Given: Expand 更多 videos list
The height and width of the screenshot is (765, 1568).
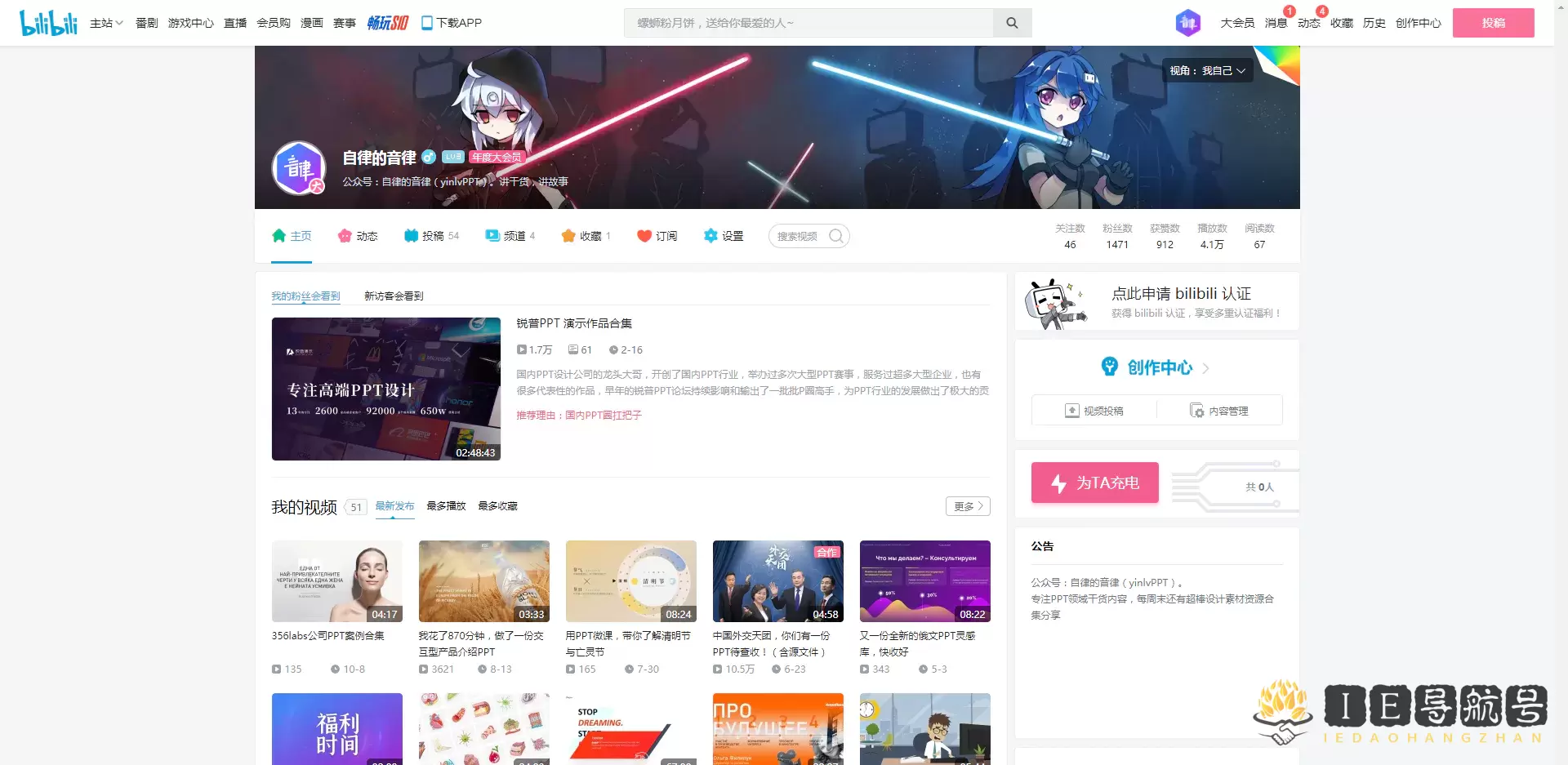Looking at the screenshot, I should click(968, 506).
